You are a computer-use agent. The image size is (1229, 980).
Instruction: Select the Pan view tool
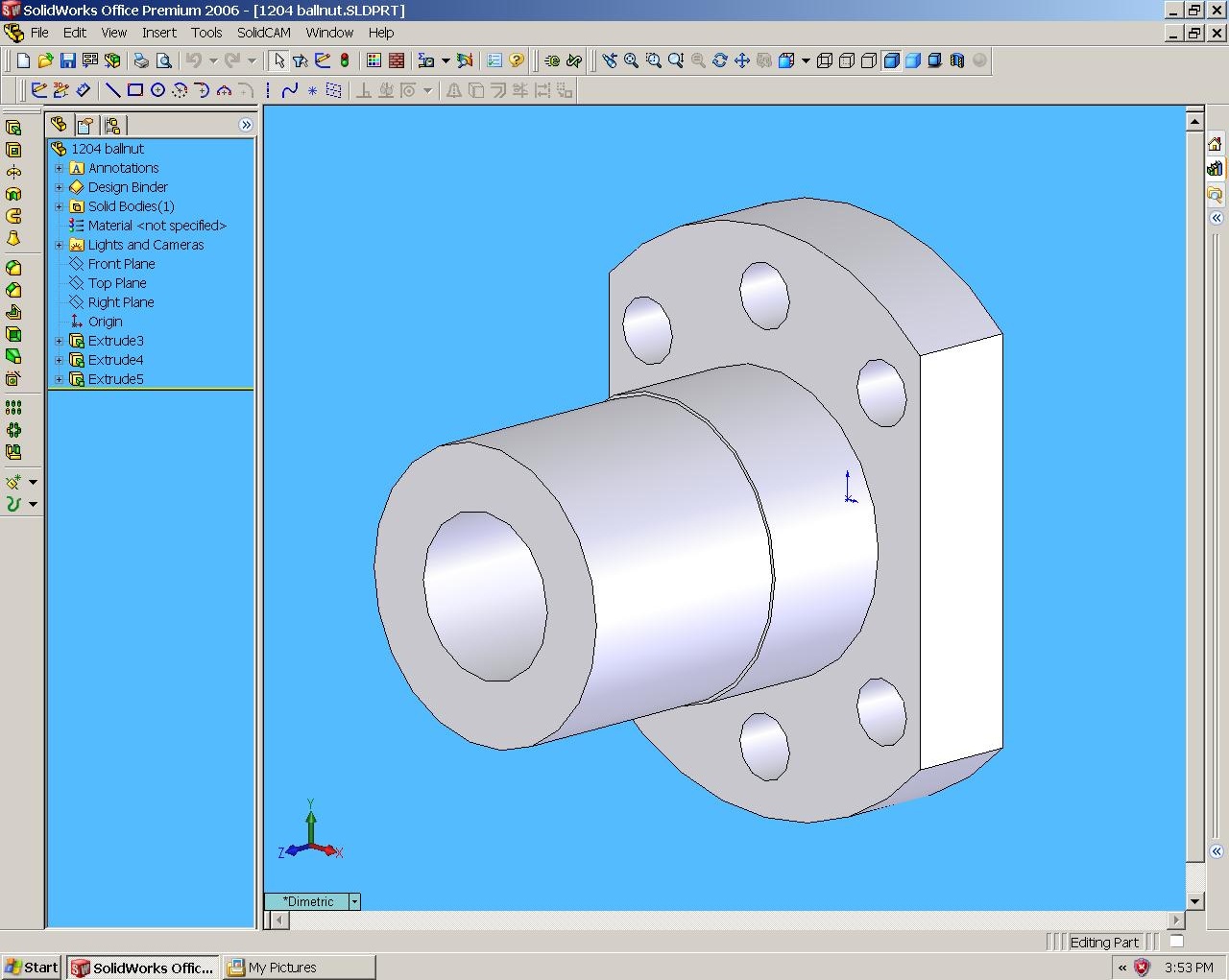click(742, 60)
